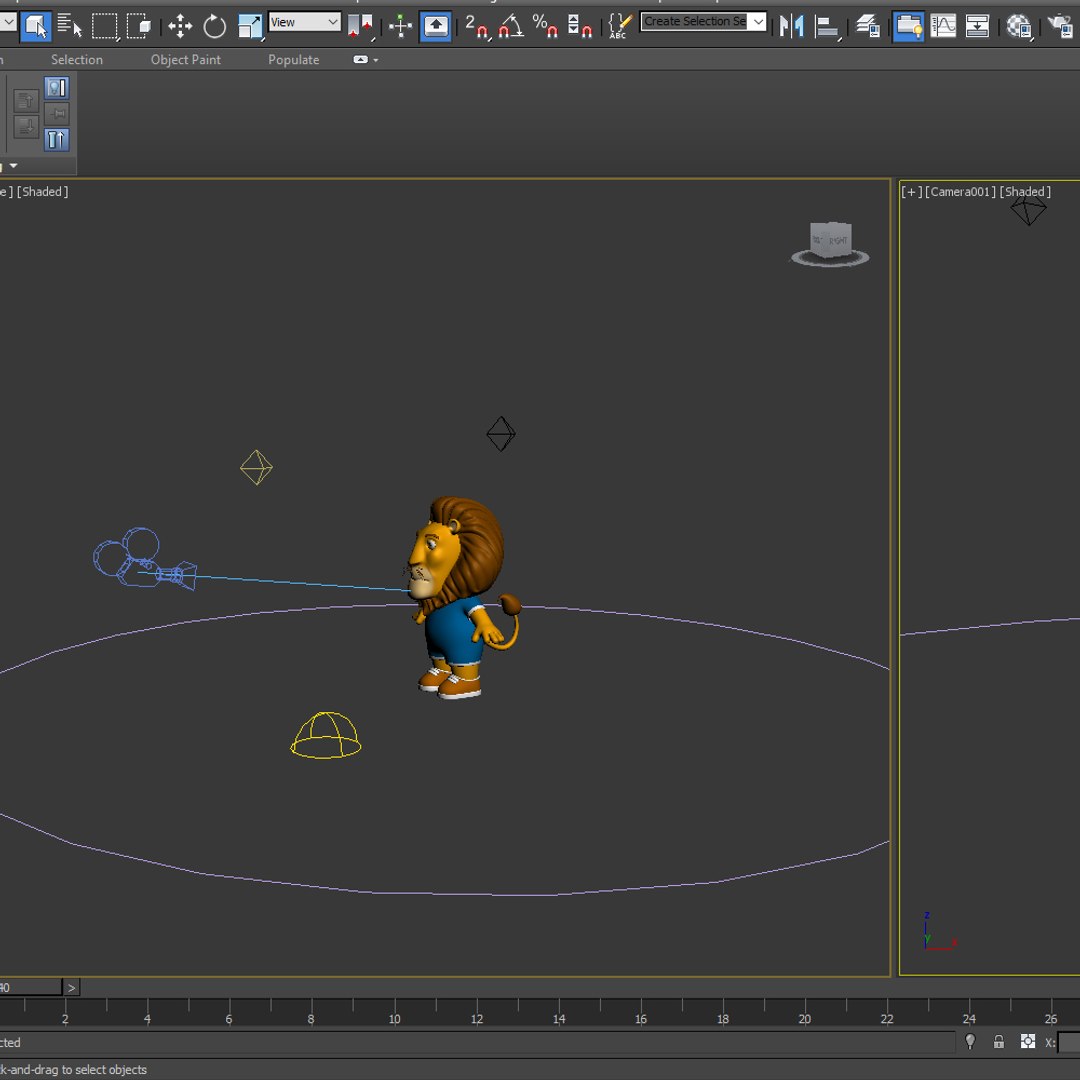The image size is (1080, 1080).
Task: Open Edit Named Selection Sets
Action: coord(619,26)
